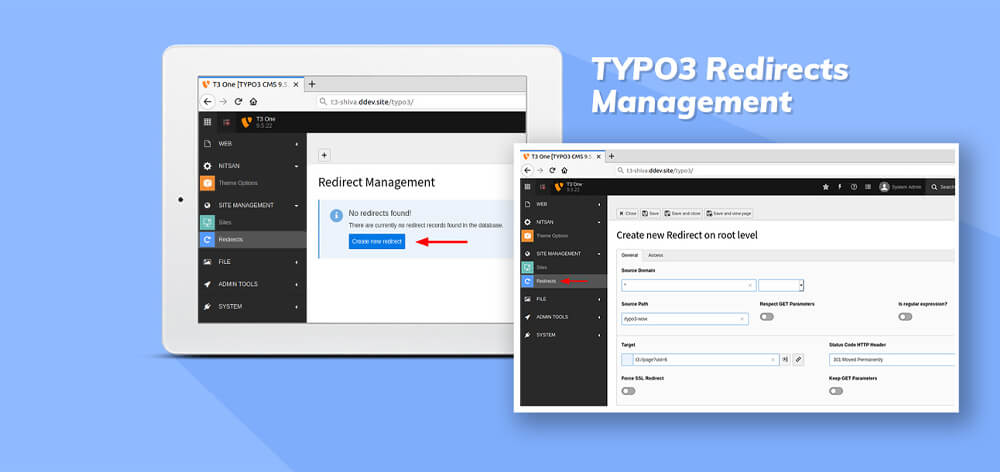Image resolution: width=1000 pixels, height=472 pixels.
Task: Collapse SITE MANAGEMENT arrow in right window
Action: coord(599,253)
